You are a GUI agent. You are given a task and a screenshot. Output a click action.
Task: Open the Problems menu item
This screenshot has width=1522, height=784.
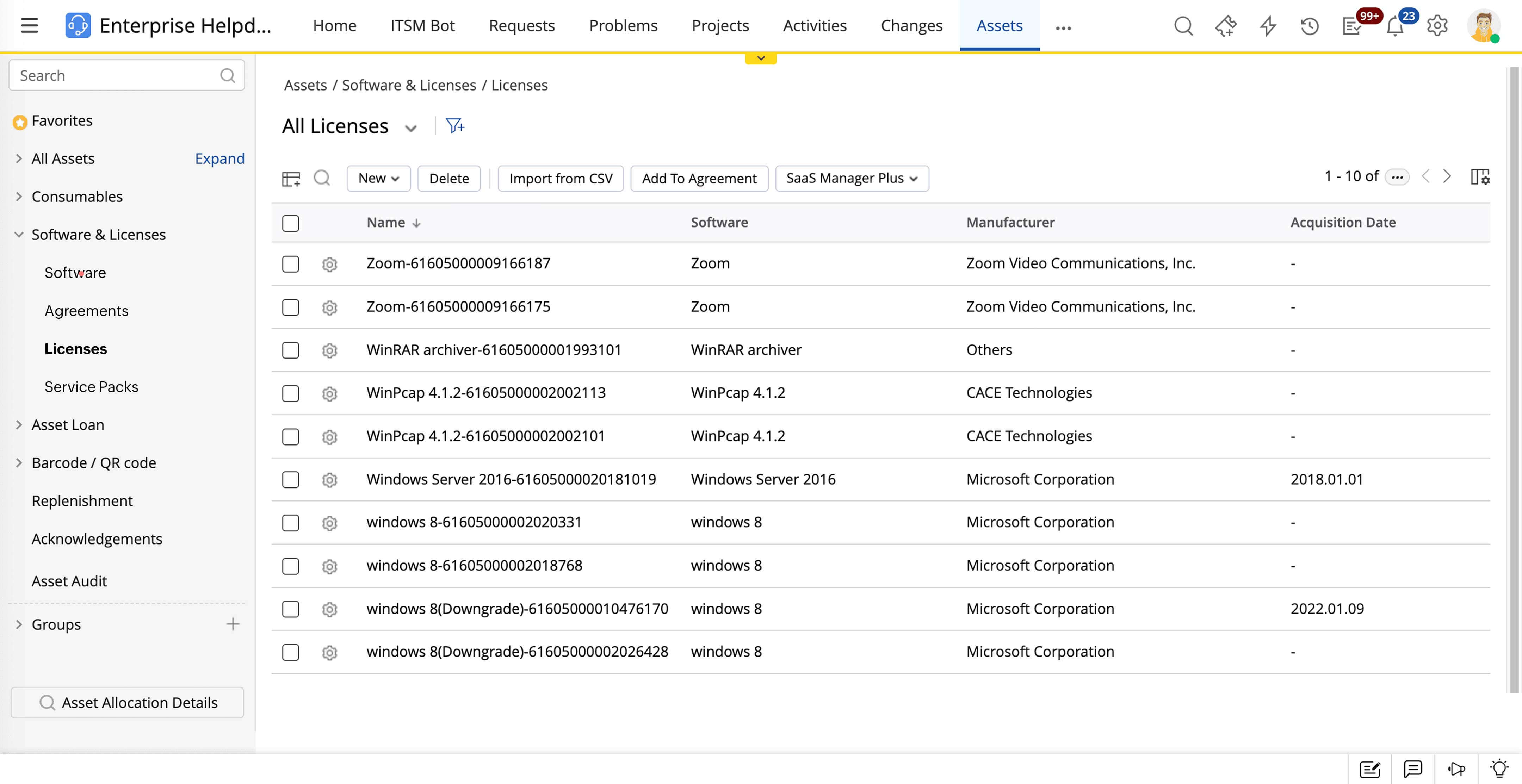click(x=623, y=25)
